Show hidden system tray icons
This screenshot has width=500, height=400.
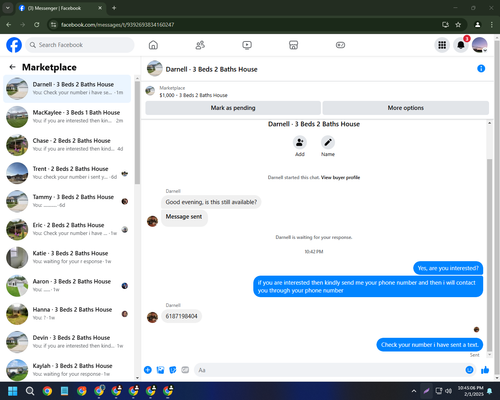coord(414,391)
